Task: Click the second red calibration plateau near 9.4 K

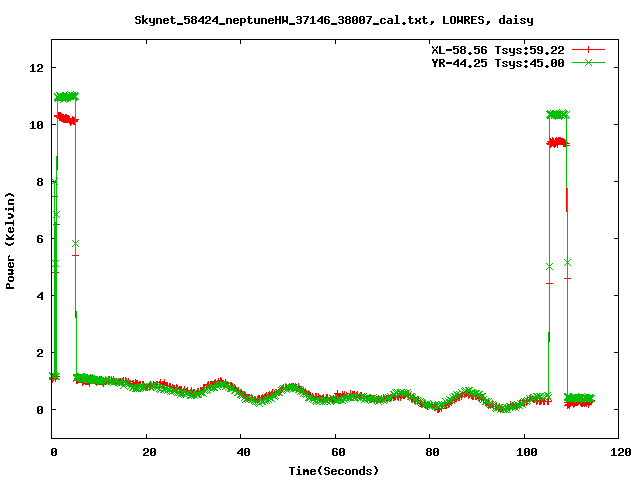Action: (x=558, y=142)
